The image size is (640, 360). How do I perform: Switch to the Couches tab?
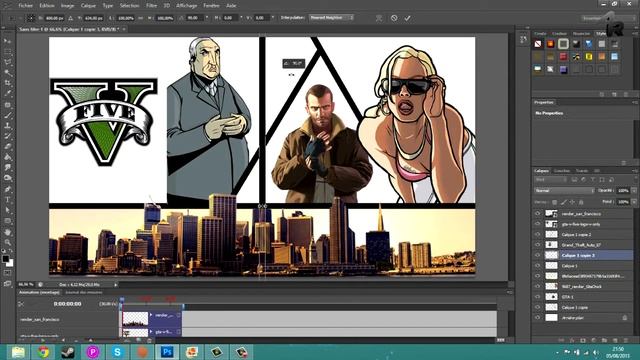(562, 171)
